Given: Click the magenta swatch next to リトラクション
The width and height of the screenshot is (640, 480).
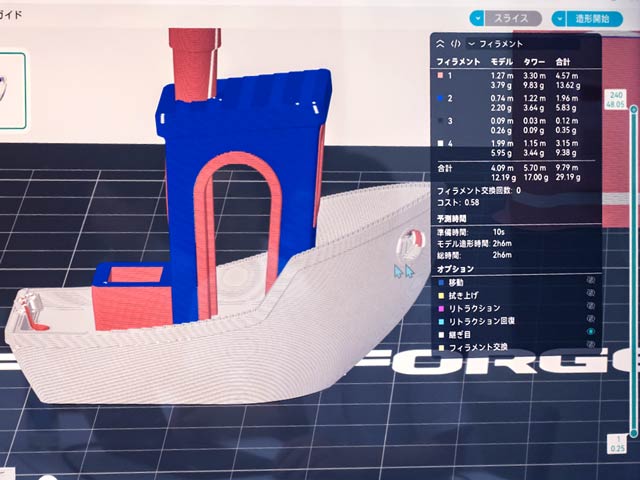Looking at the screenshot, I should coord(441,308).
